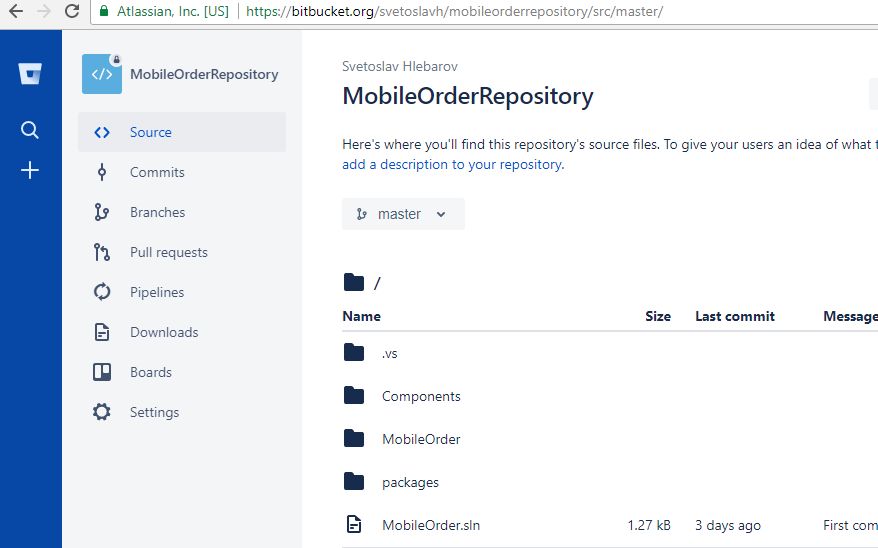878x548 pixels.
Task: Open the .vs folder link
Action: (x=390, y=353)
